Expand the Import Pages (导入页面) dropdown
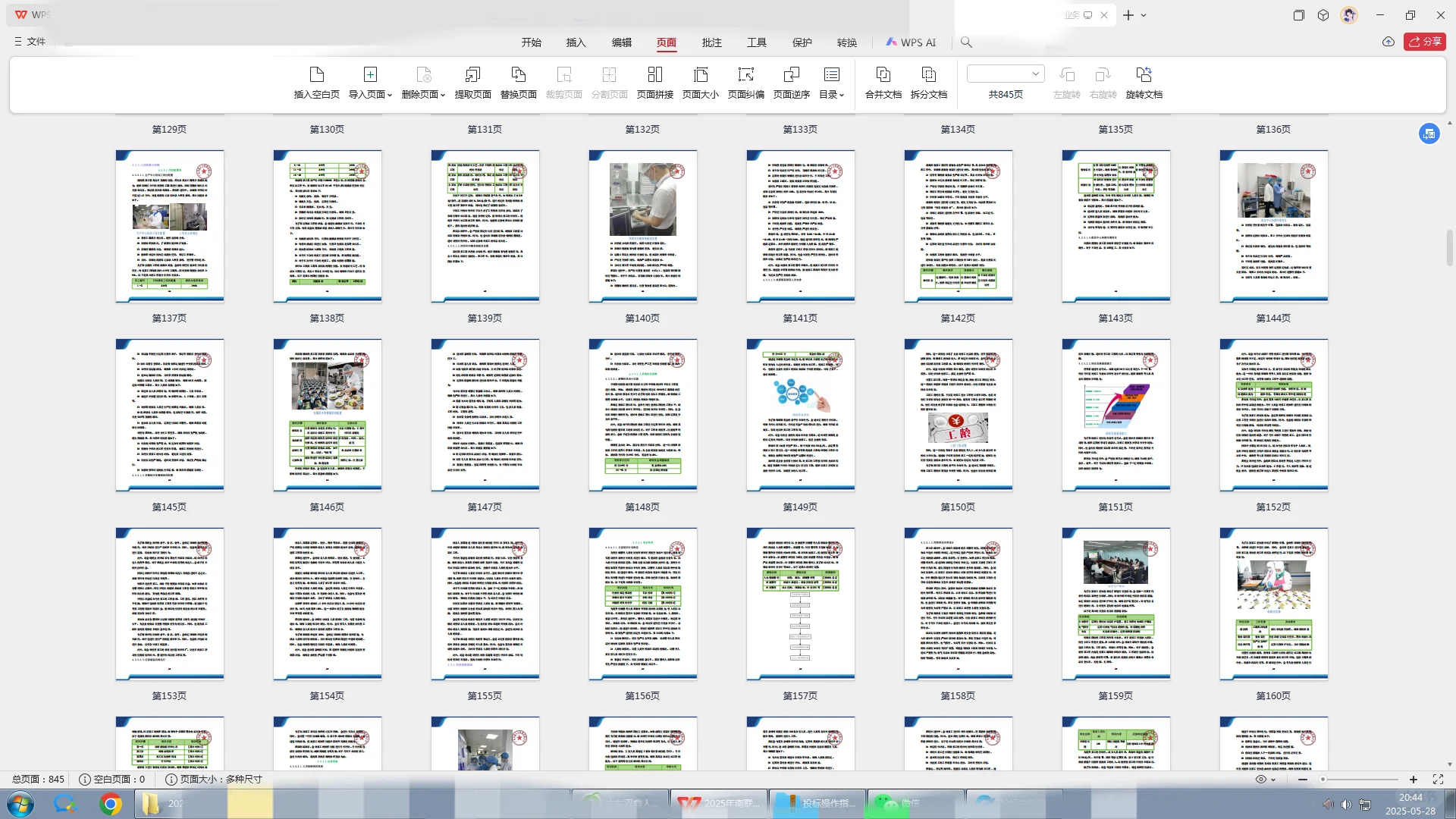The image size is (1456, 819). point(389,95)
